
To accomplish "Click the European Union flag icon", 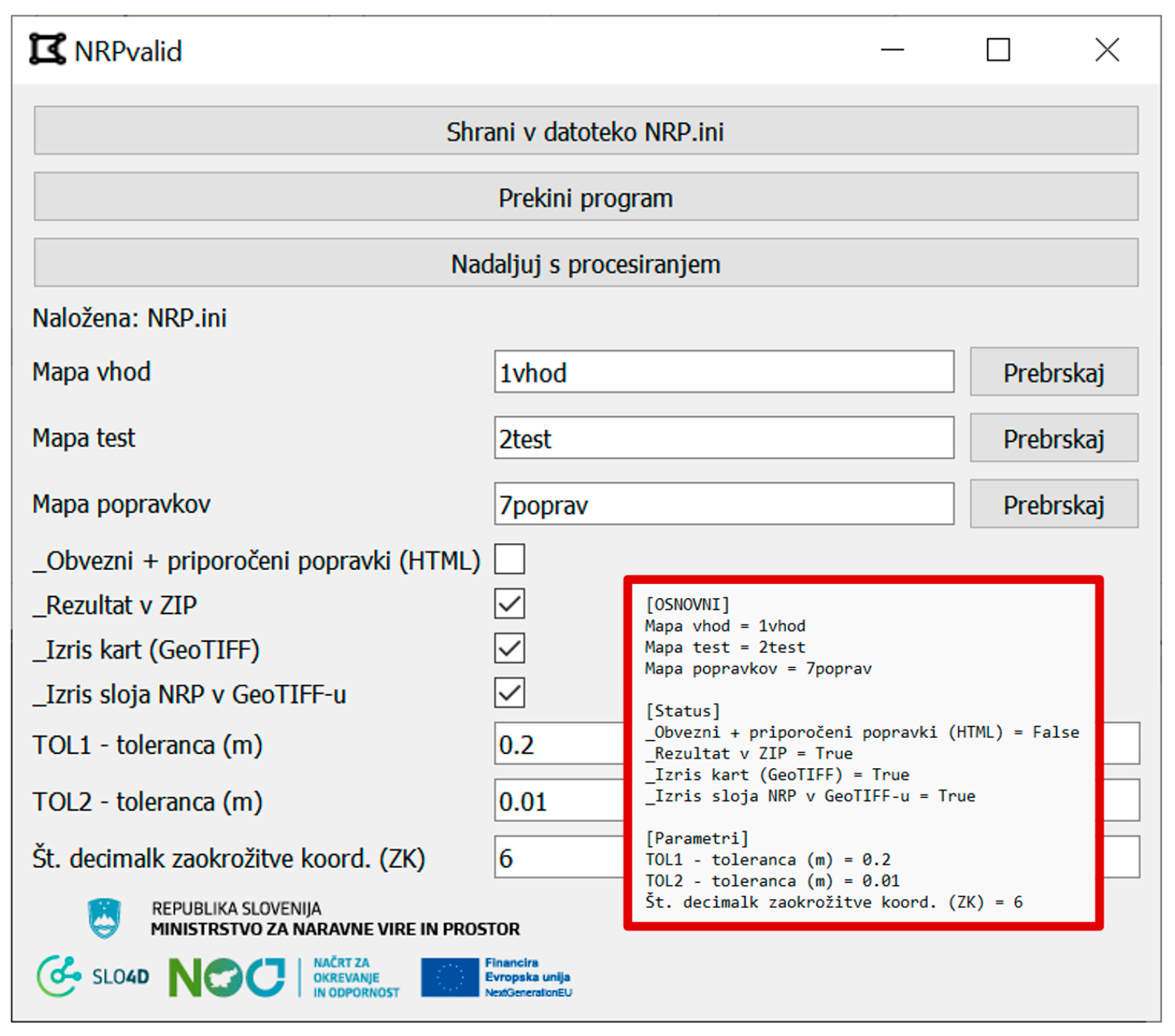I will pos(450,977).
